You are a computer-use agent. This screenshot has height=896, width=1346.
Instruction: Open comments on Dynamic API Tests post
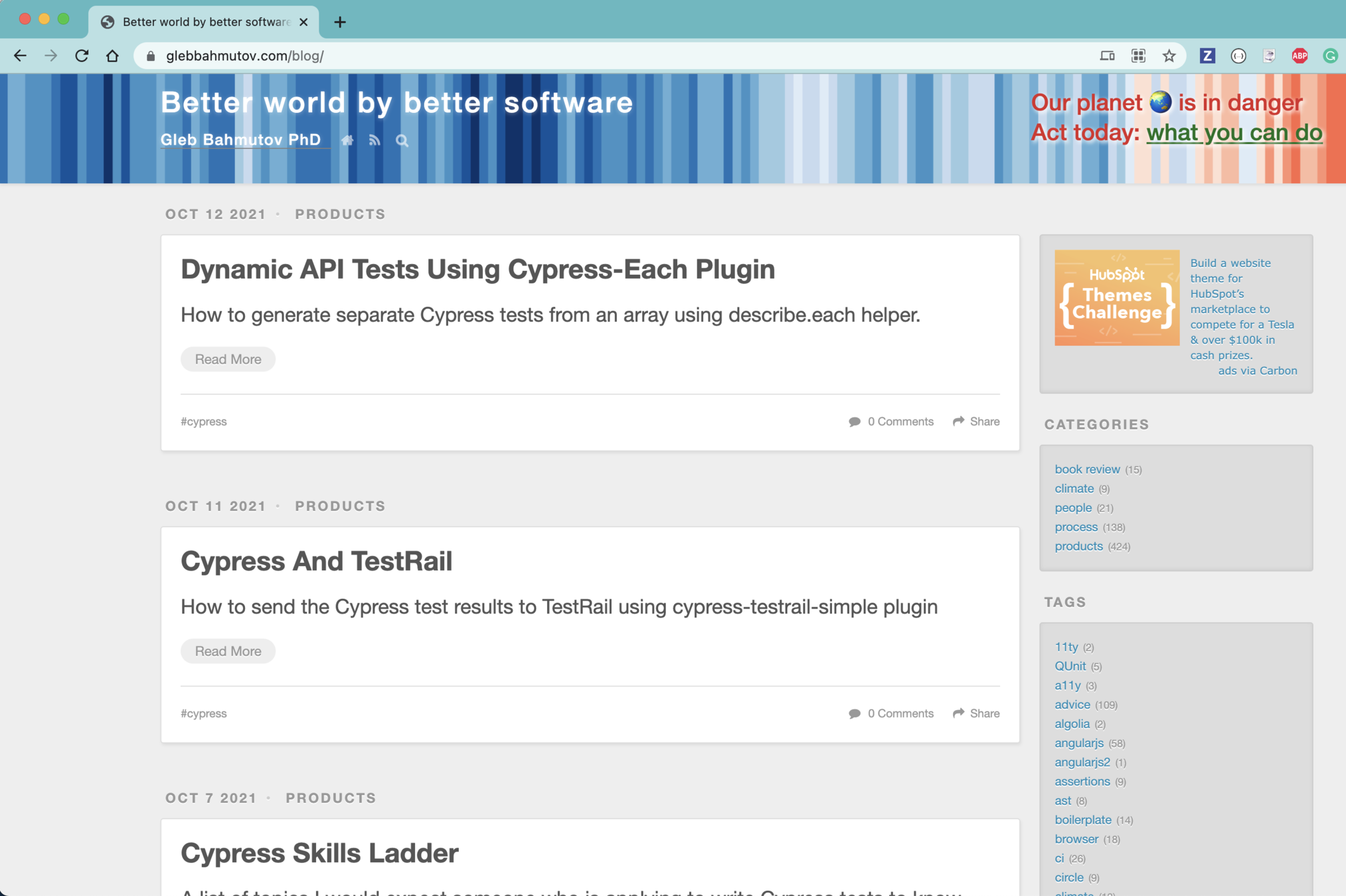[891, 421]
